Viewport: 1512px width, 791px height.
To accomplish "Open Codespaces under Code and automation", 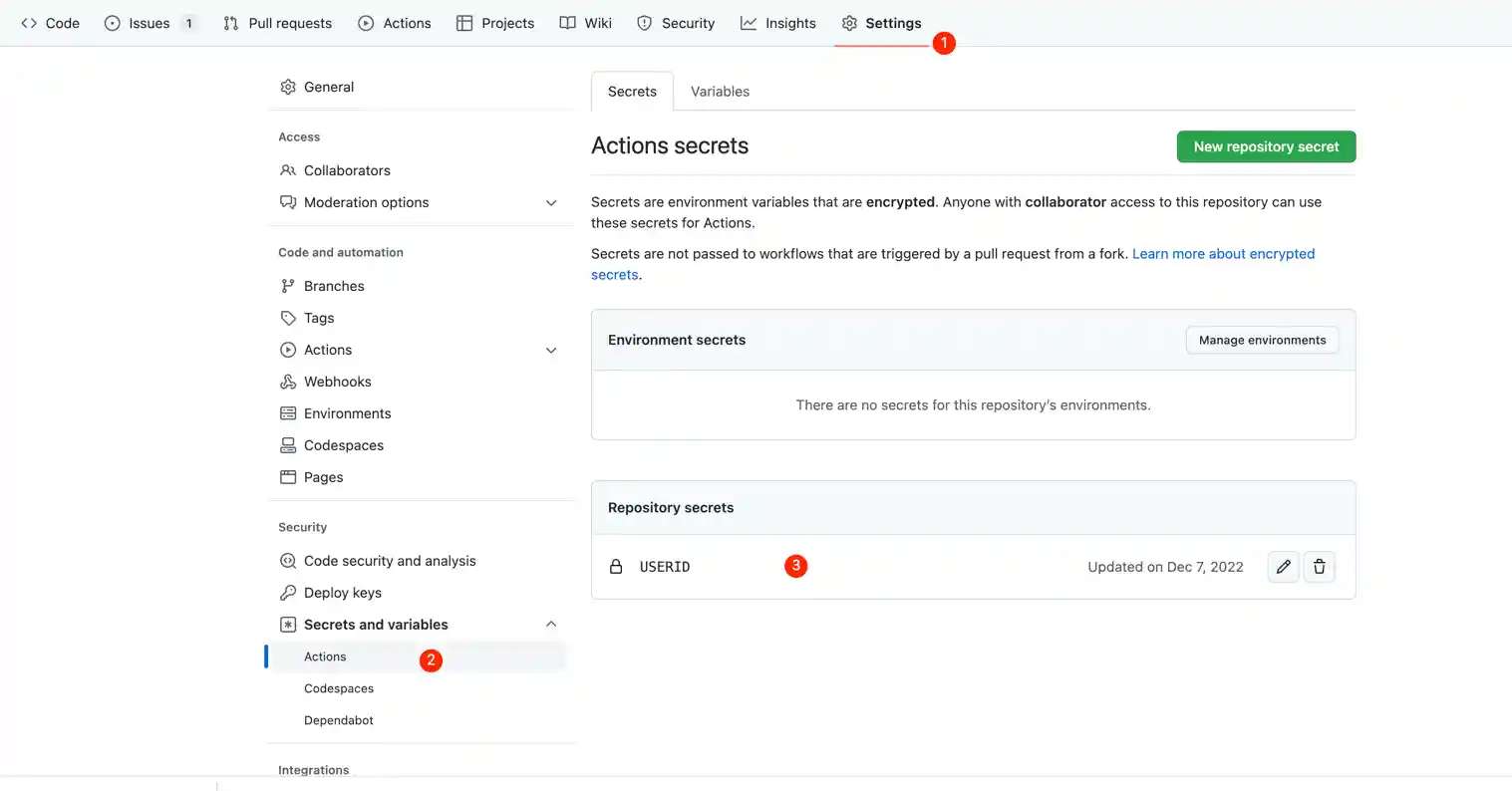I will (343, 445).
